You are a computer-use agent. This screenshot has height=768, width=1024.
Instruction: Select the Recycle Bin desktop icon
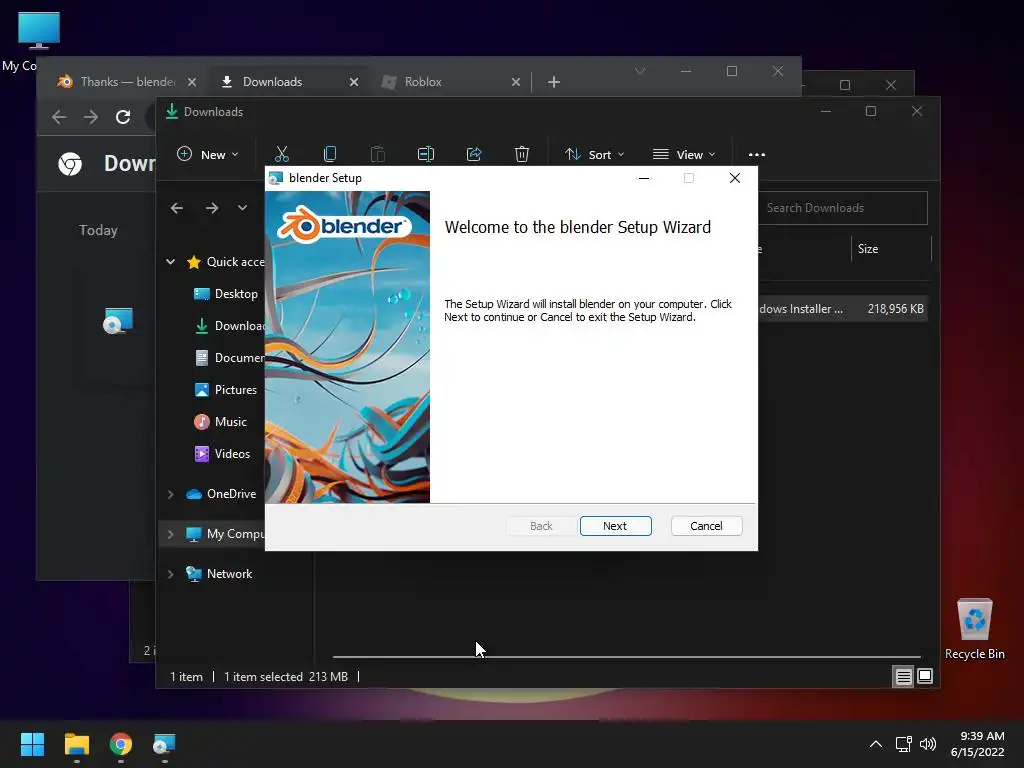point(974,628)
